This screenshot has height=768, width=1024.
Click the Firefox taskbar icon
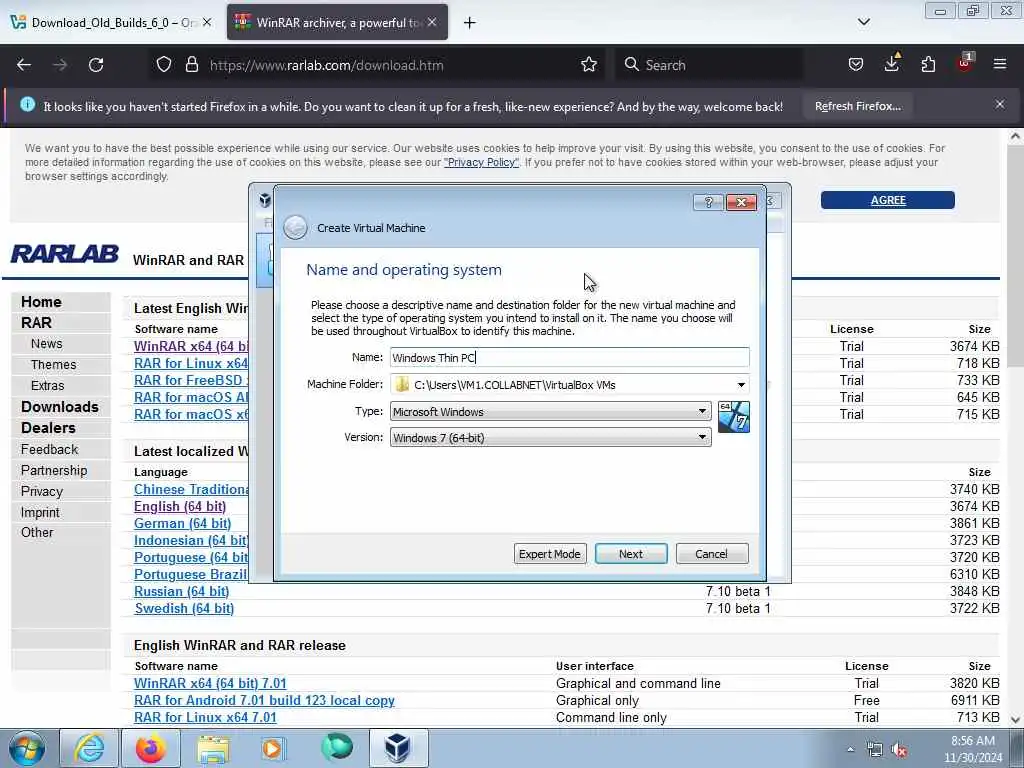pyautogui.click(x=150, y=748)
